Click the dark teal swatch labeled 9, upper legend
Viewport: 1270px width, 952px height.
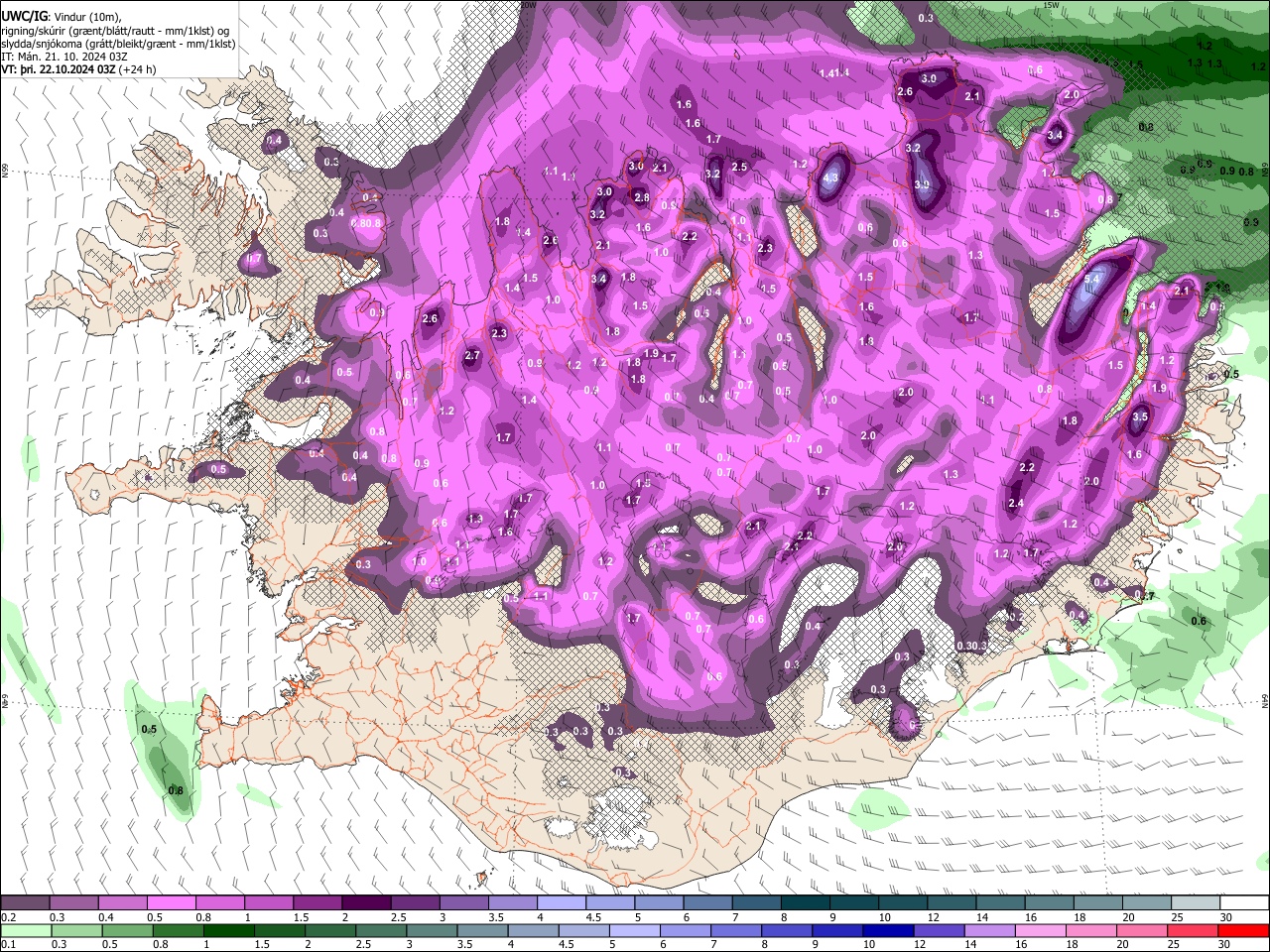[854, 903]
